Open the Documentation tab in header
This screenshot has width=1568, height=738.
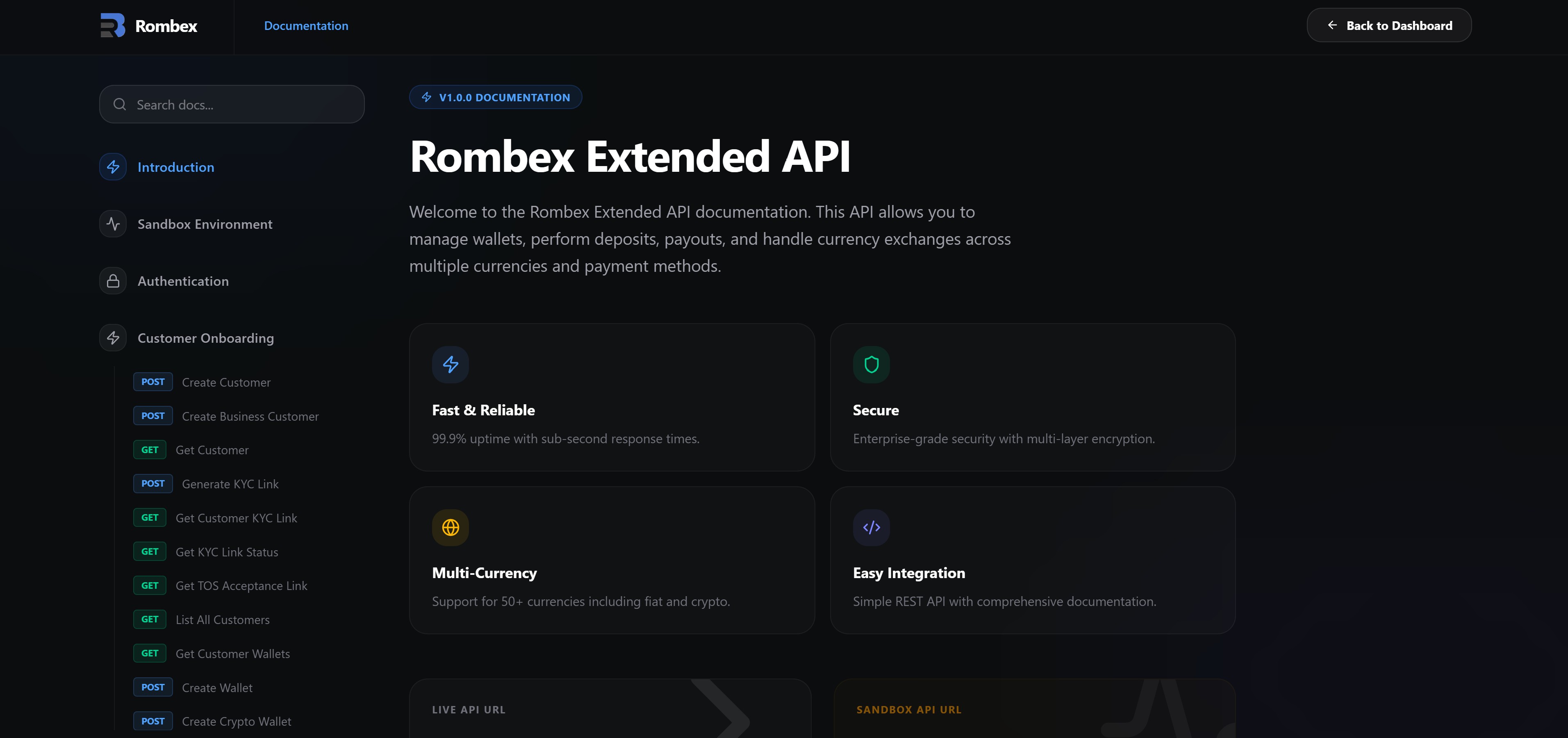(306, 25)
